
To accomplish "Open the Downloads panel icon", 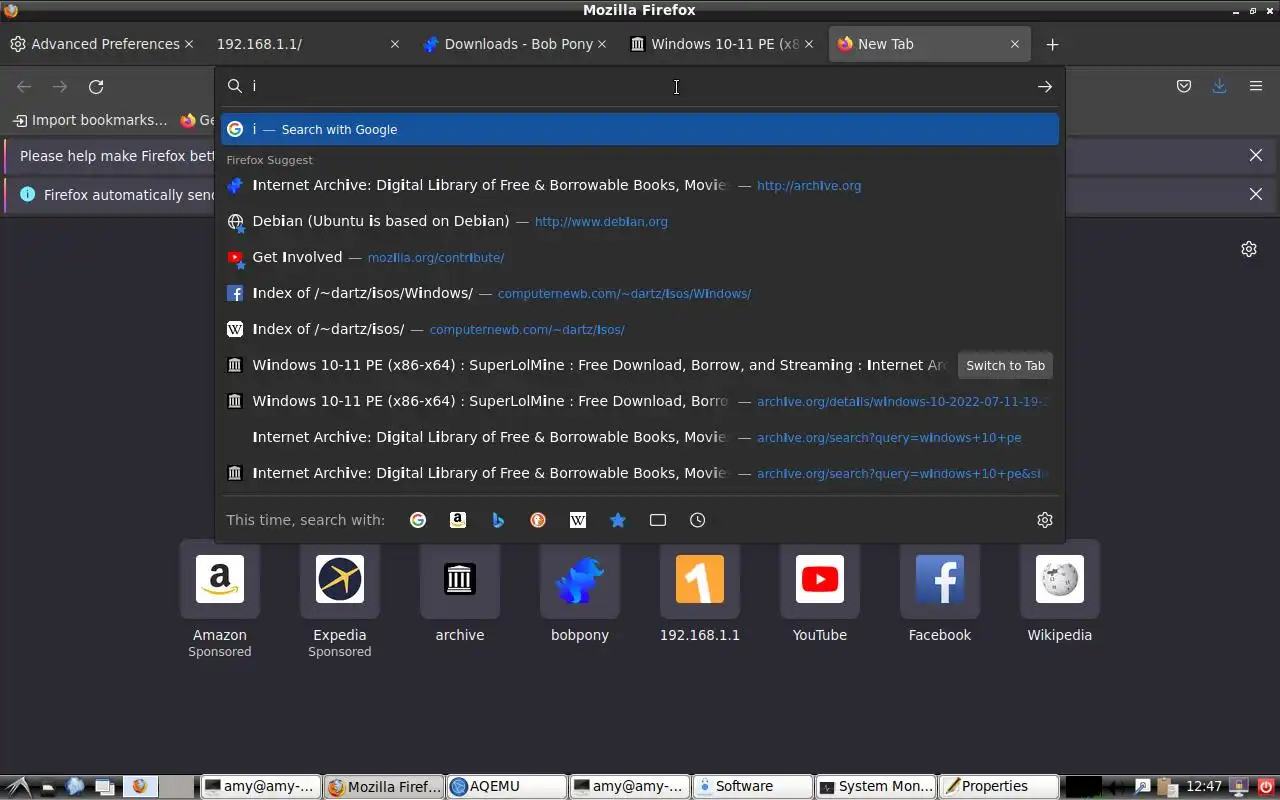I will pos(1219,87).
